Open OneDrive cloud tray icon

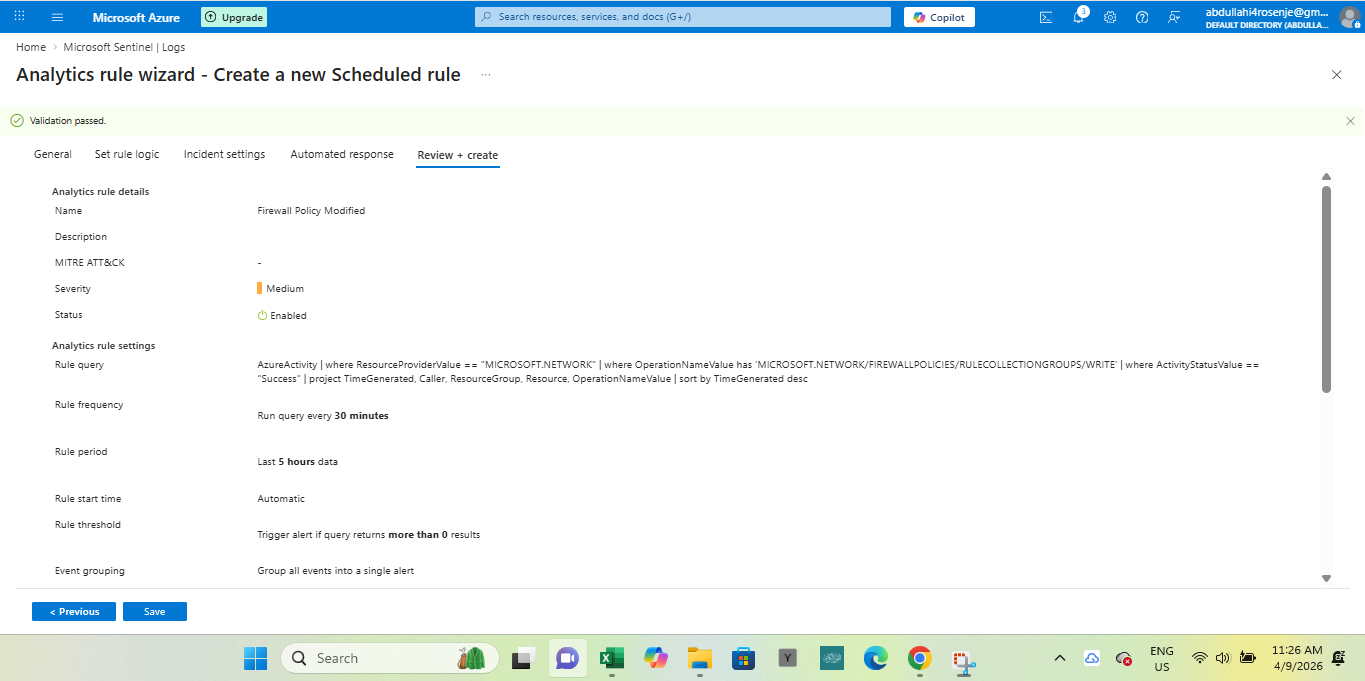[1092, 658]
